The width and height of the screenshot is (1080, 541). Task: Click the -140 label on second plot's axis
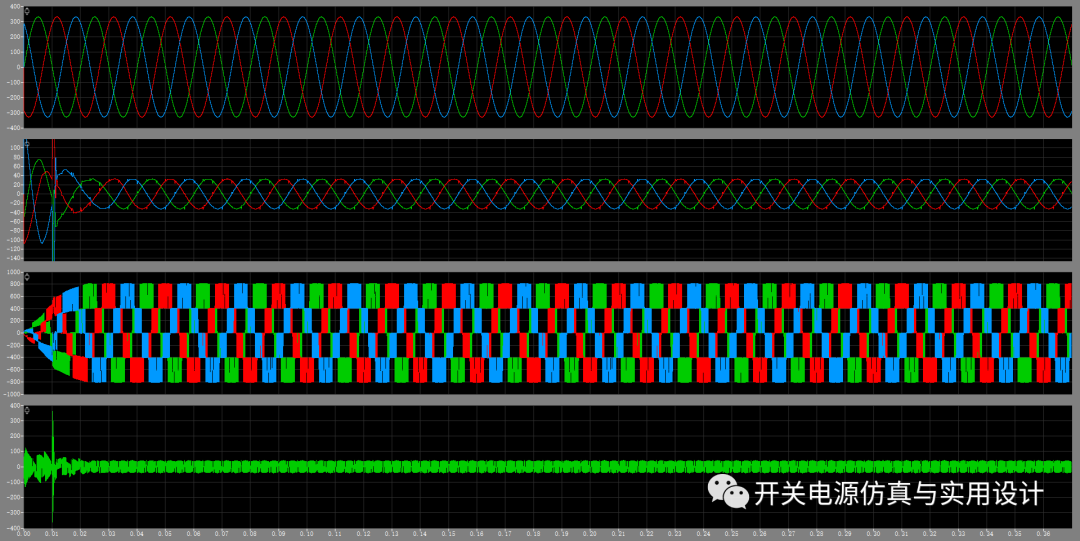pyautogui.click(x=15, y=257)
